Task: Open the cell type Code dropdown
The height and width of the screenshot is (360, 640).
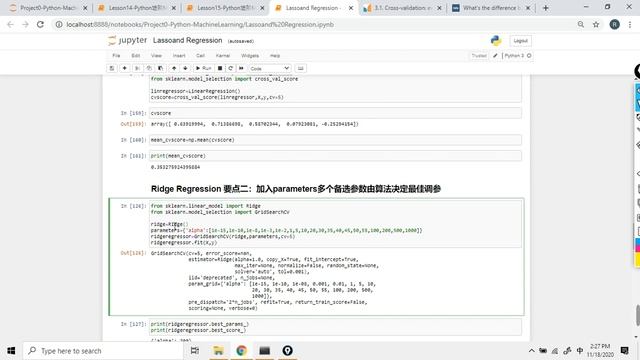Action: pyautogui.click(x=270, y=68)
